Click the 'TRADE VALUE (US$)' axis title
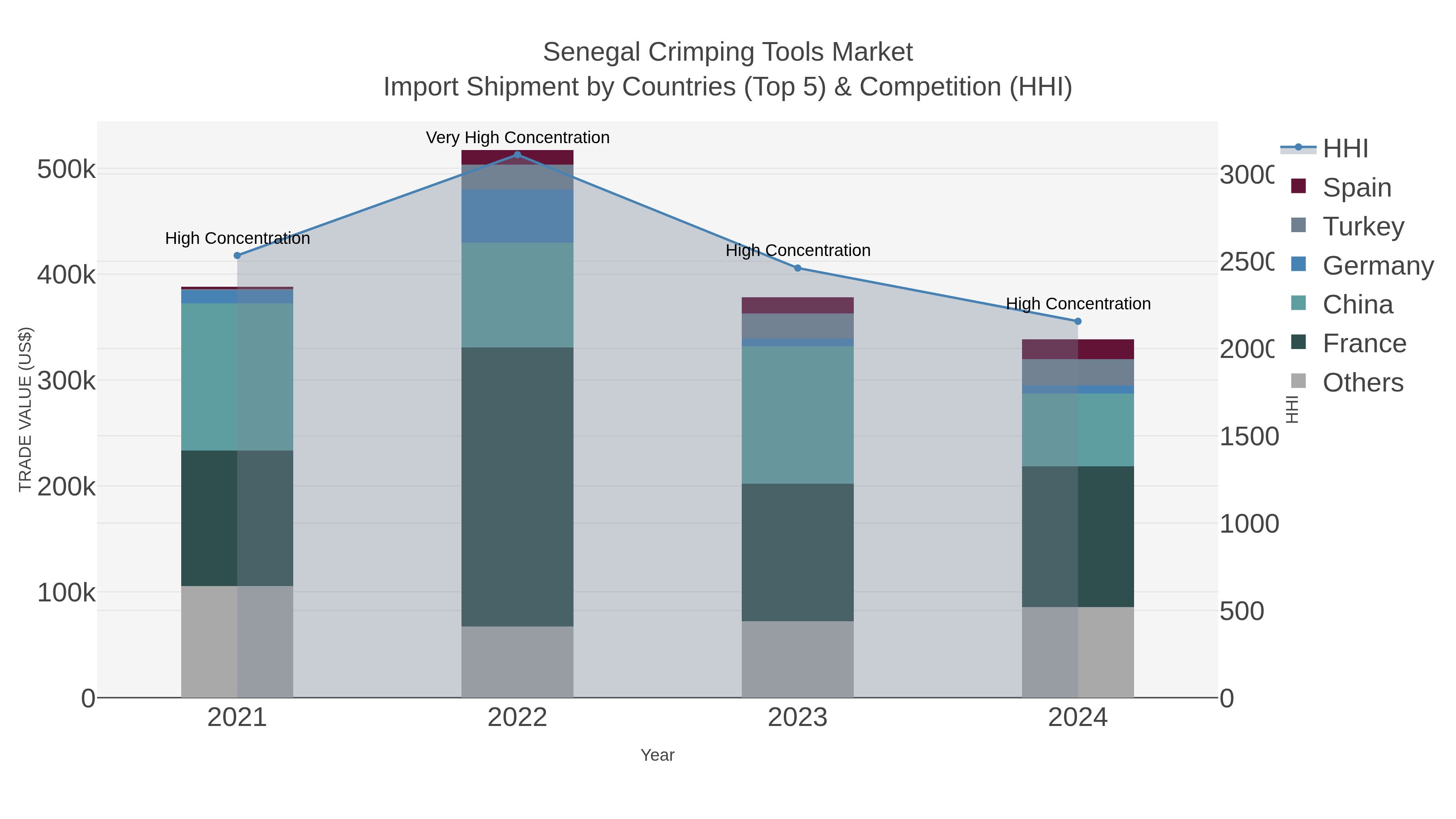 [25, 409]
